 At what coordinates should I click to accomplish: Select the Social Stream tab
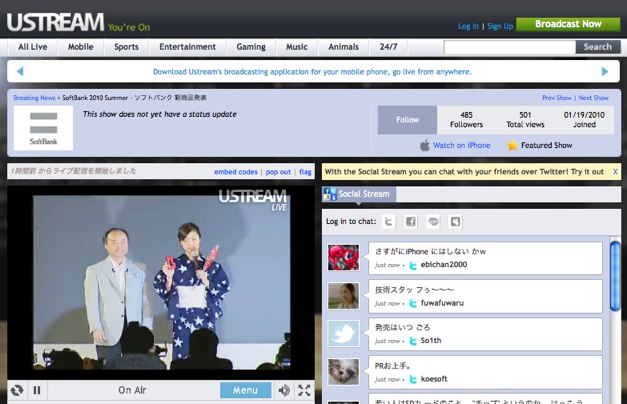point(359,194)
